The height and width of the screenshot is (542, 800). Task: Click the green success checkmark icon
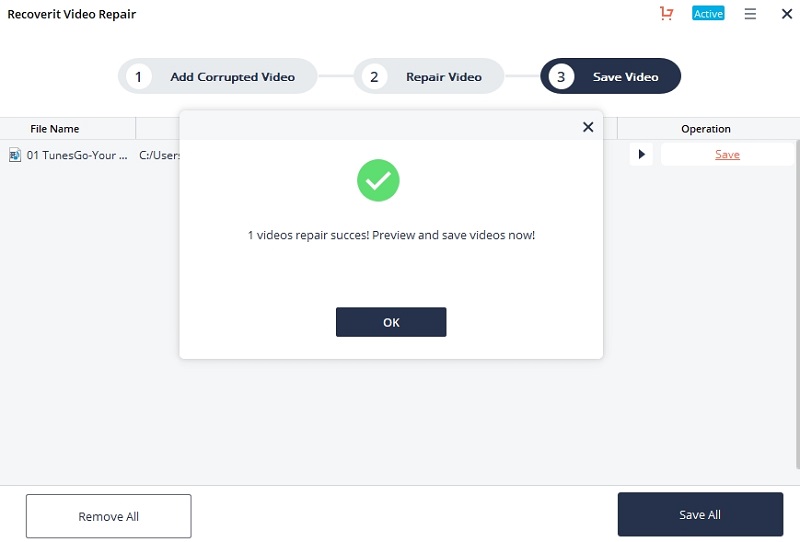378,180
